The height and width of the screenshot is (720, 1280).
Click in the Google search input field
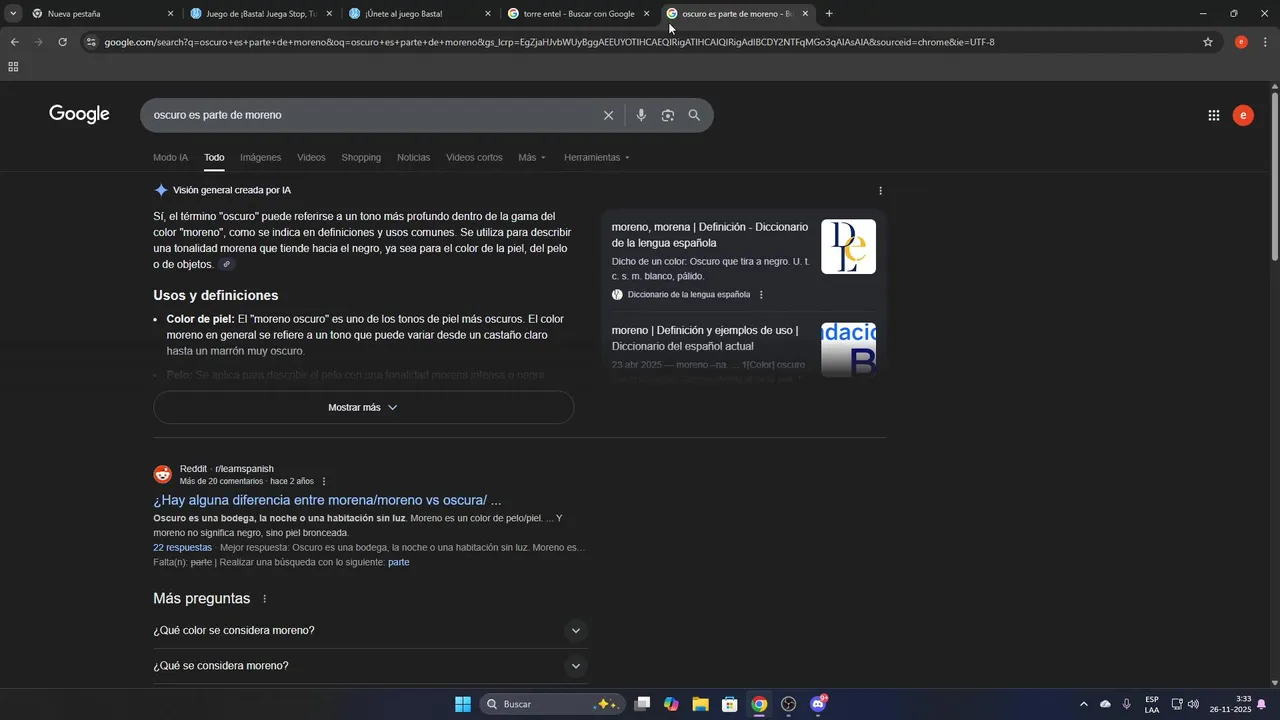tap(370, 115)
